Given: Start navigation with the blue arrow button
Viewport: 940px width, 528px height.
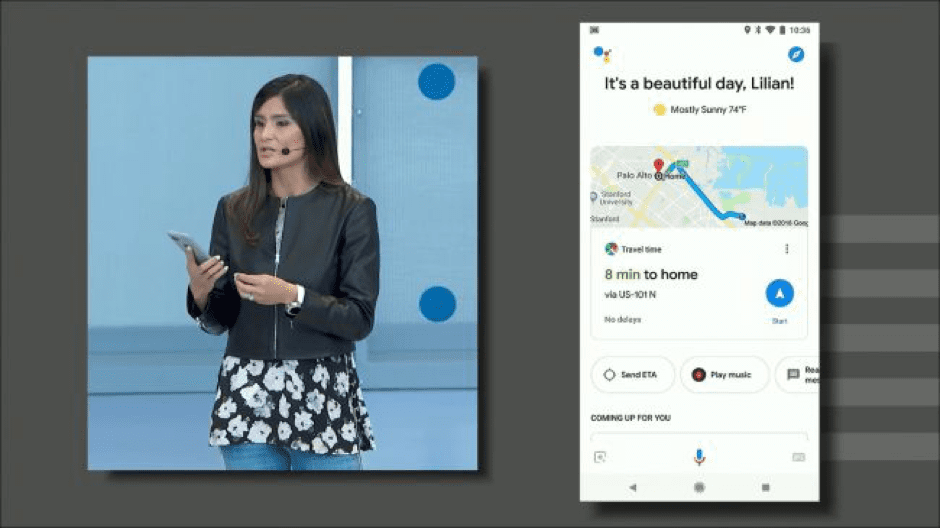Looking at the screenshot, I should [x=779, y=294].
